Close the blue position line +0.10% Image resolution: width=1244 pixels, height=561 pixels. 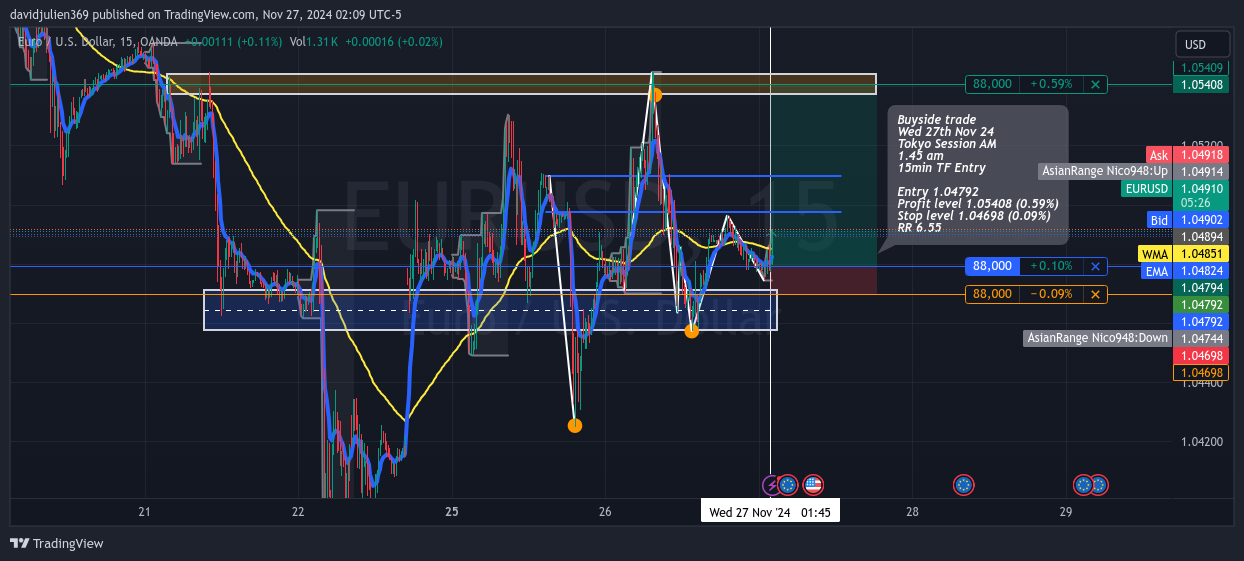point(1096,266)
